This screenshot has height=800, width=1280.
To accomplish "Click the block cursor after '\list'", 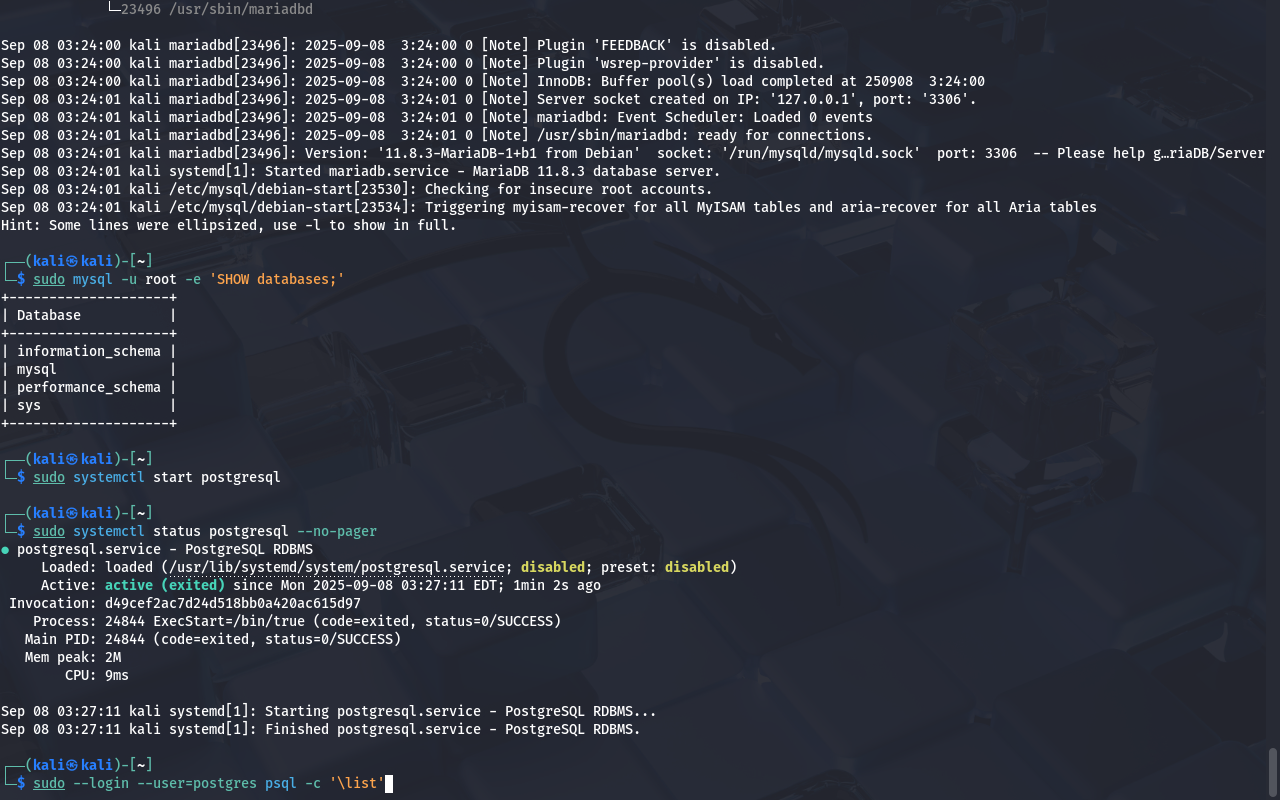I will click(x=389, y=783).
